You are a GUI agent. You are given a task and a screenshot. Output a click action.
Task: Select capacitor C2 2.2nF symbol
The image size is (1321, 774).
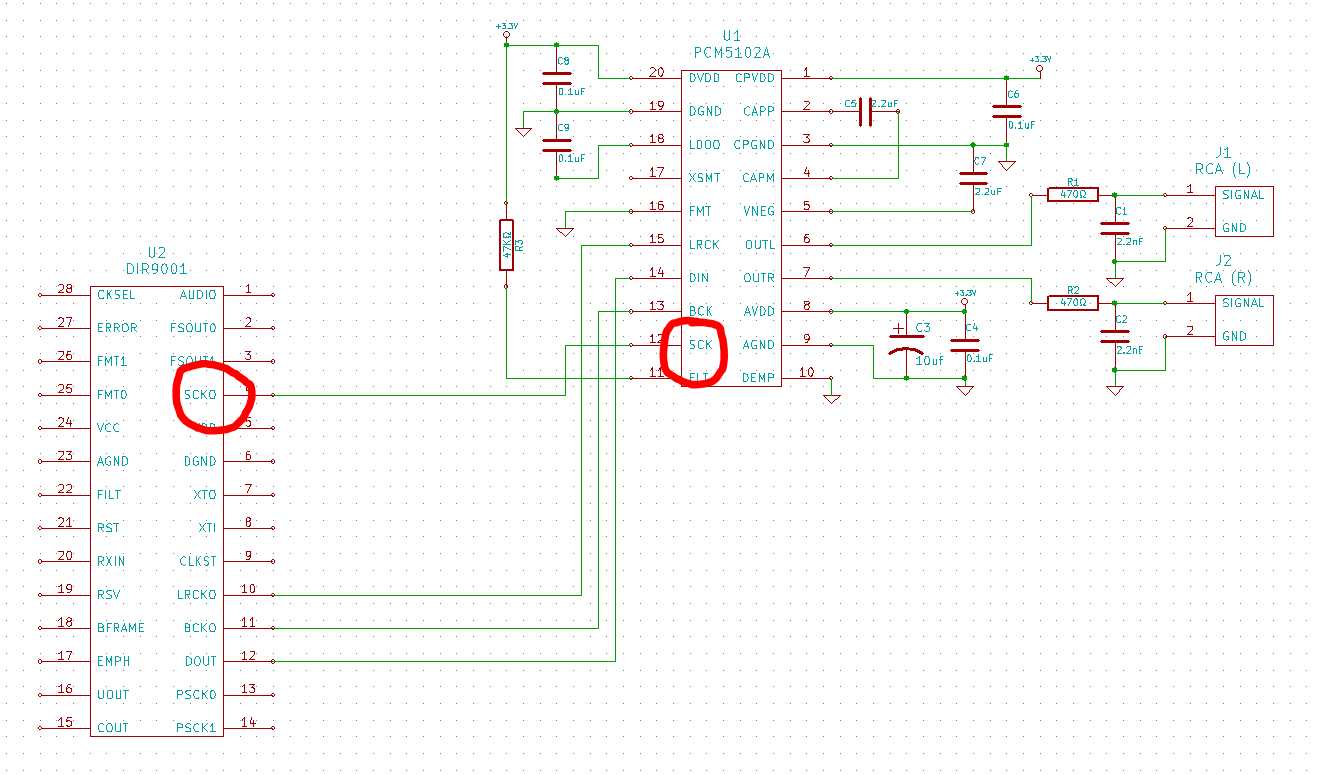[x=1115, y=336]
